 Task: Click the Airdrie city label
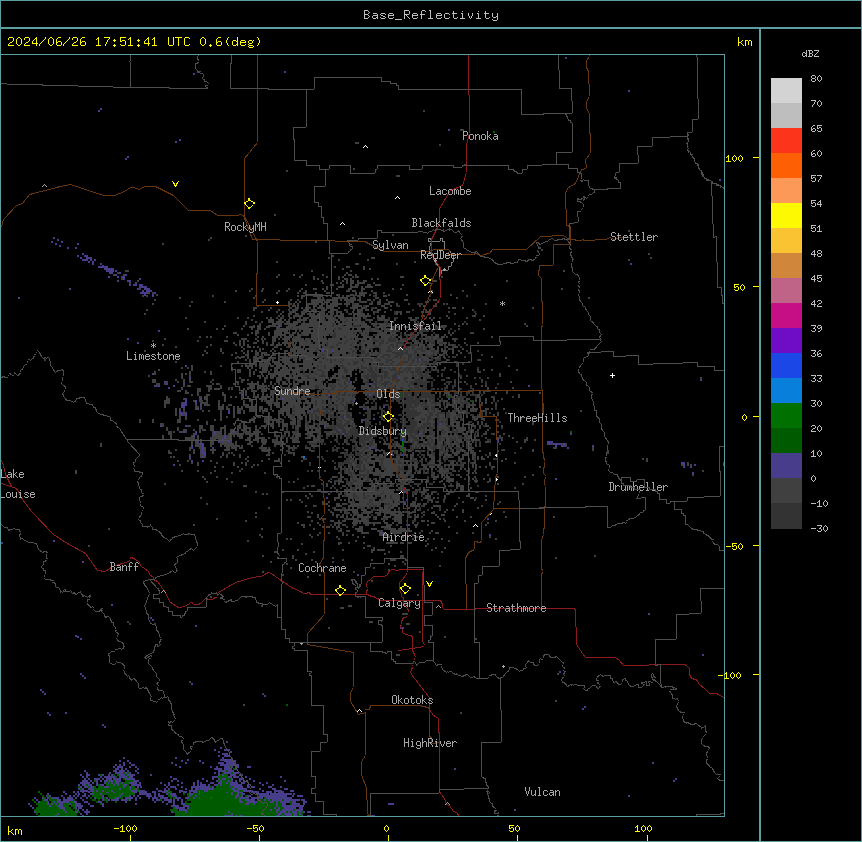point(403,537)
